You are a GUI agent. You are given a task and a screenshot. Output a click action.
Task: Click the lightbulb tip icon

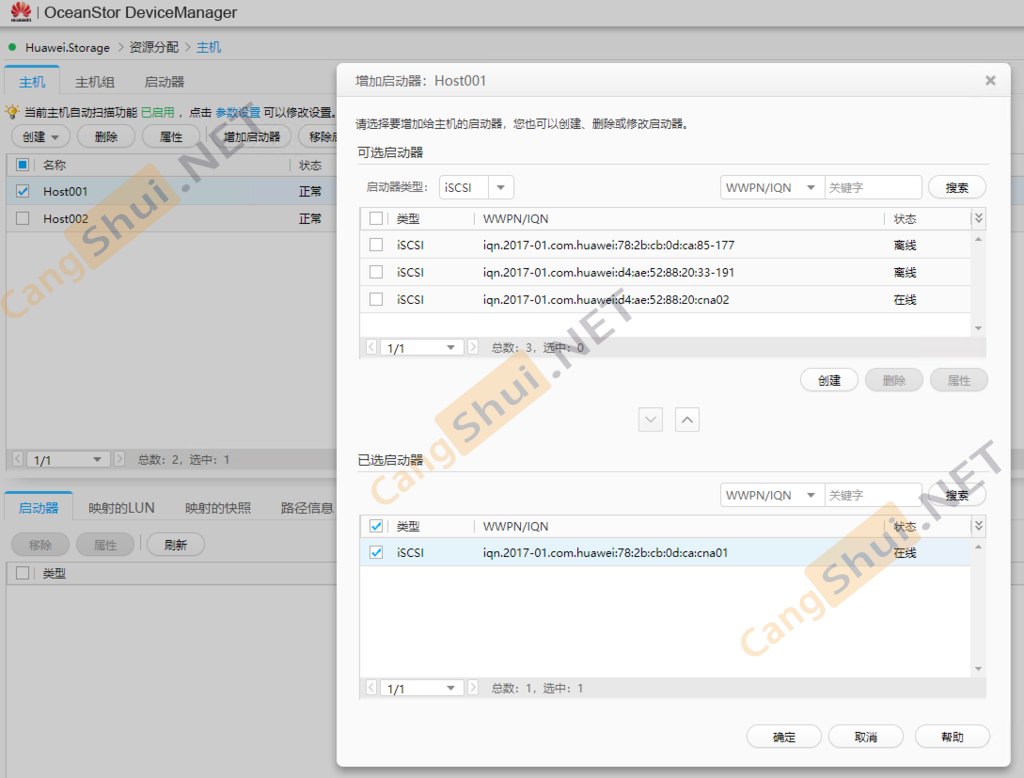(x=12, y=112)
